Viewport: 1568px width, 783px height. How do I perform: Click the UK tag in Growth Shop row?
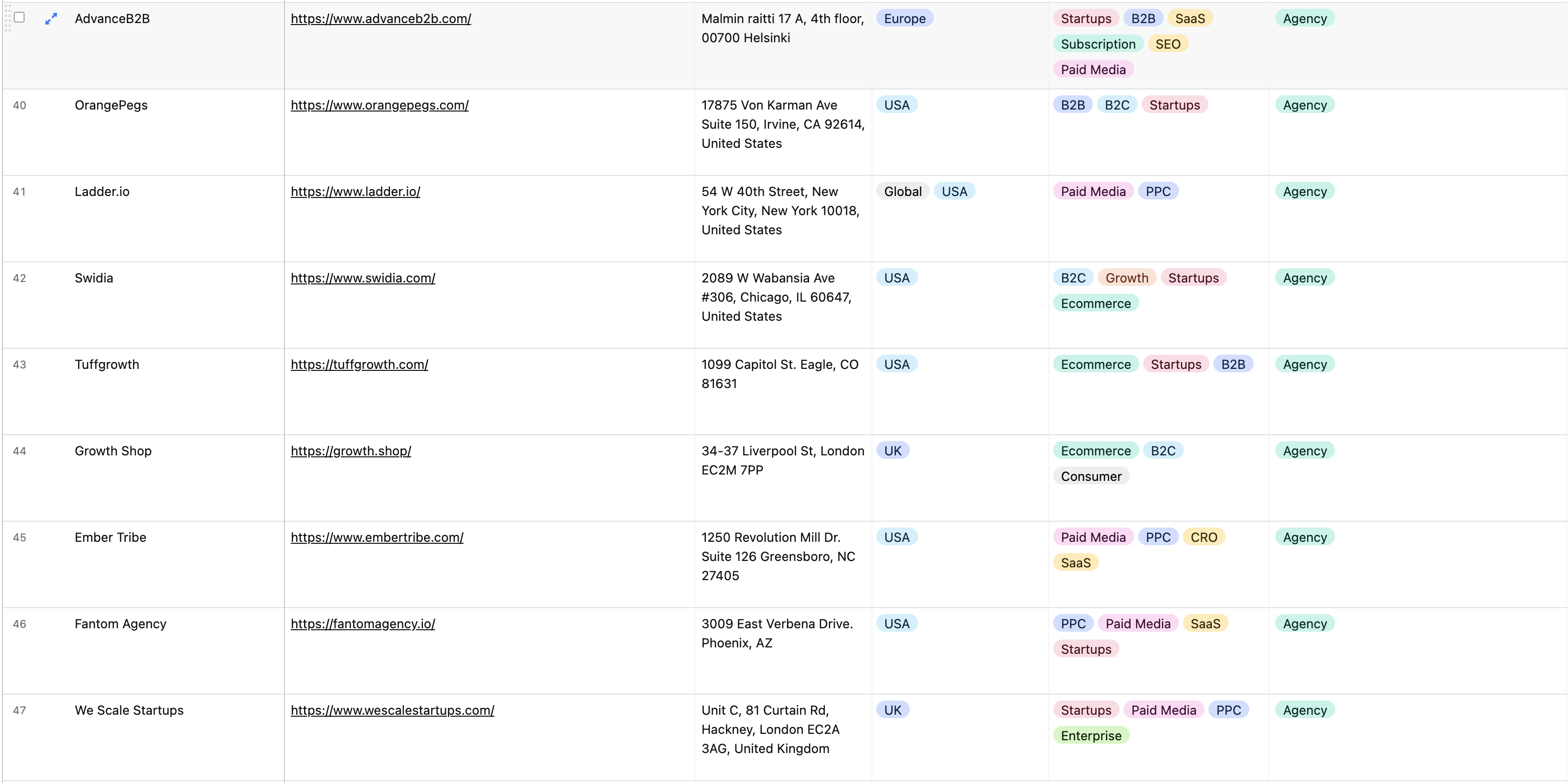(893, 450)
